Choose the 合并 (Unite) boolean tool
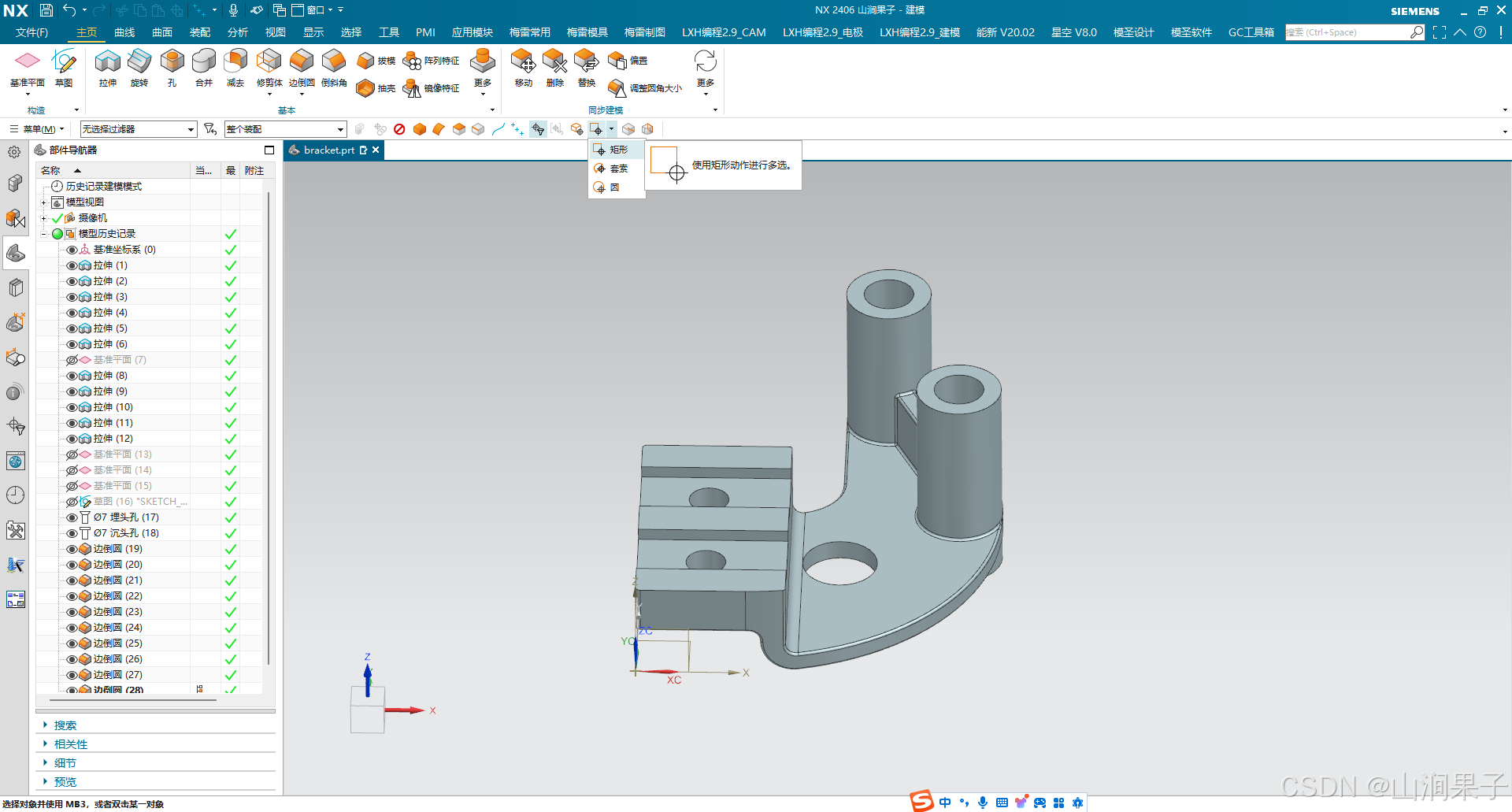Viewport: 1512px width, 812px height. coord(204,68)
